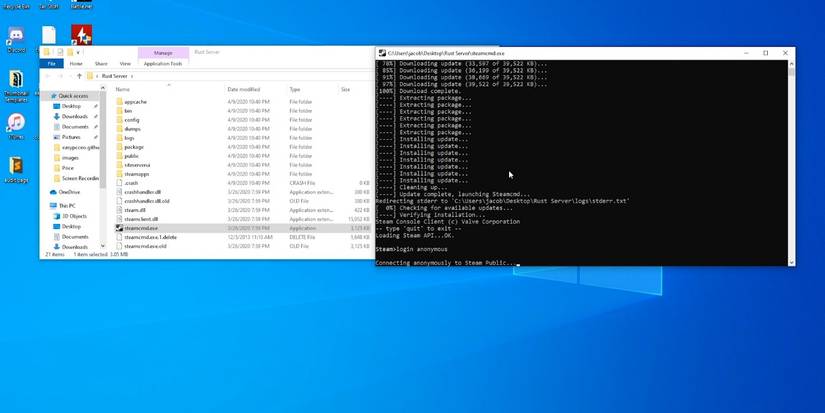Image resolution: width=825 pixels, height=413 pixels.
Task: Open Downloads in Quick access
Action: click(x=75, y=117)
